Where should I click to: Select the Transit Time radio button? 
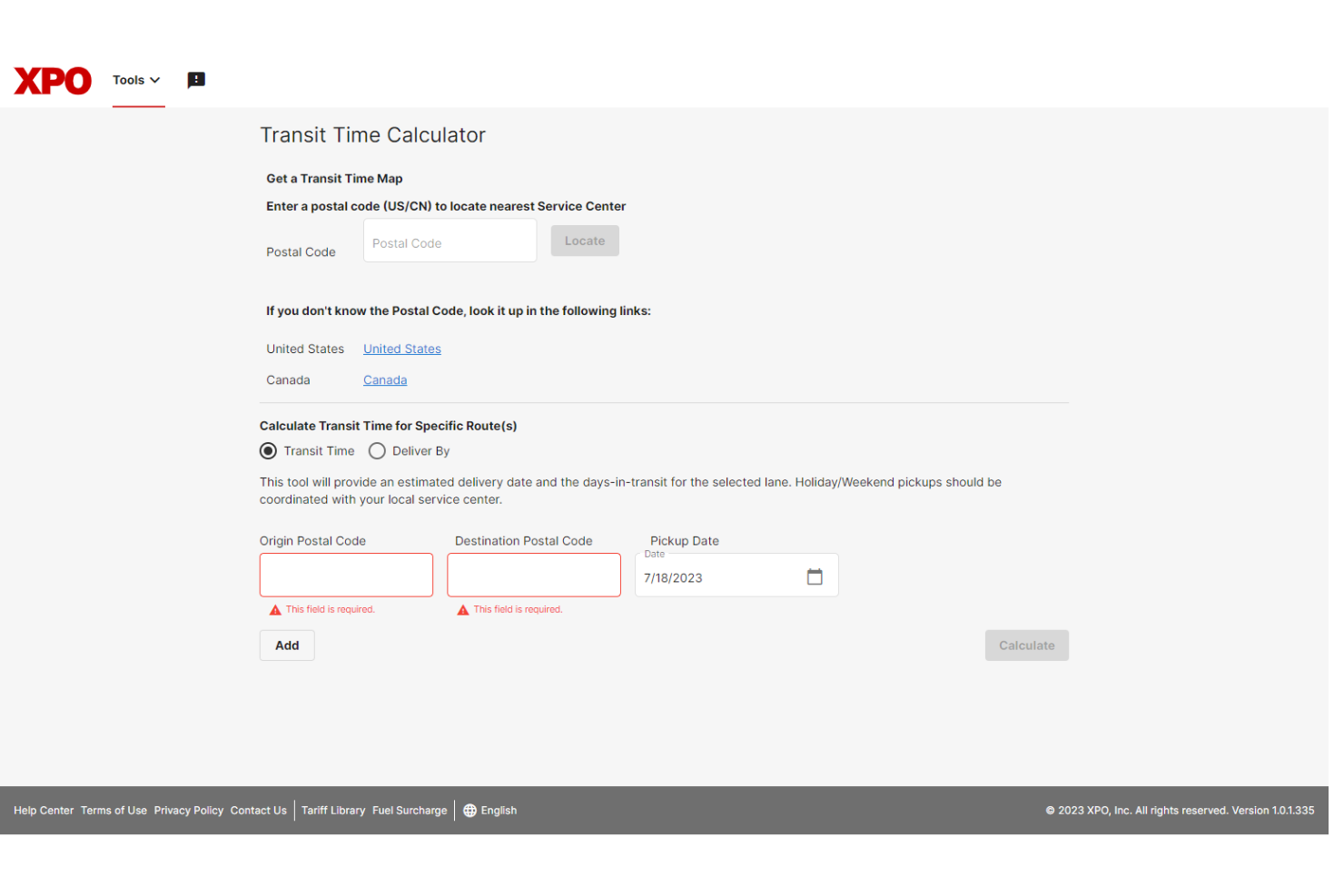[x=268, y=450]
